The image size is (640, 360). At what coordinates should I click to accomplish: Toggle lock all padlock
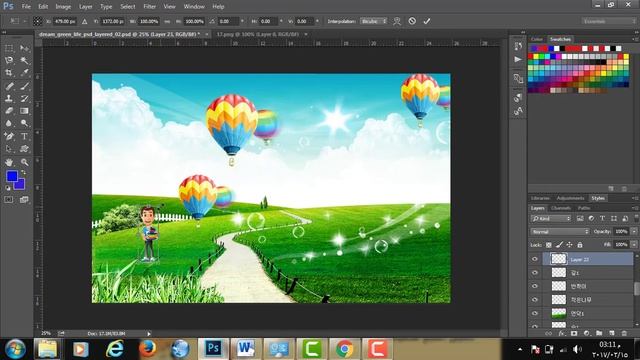pos(580,245)
